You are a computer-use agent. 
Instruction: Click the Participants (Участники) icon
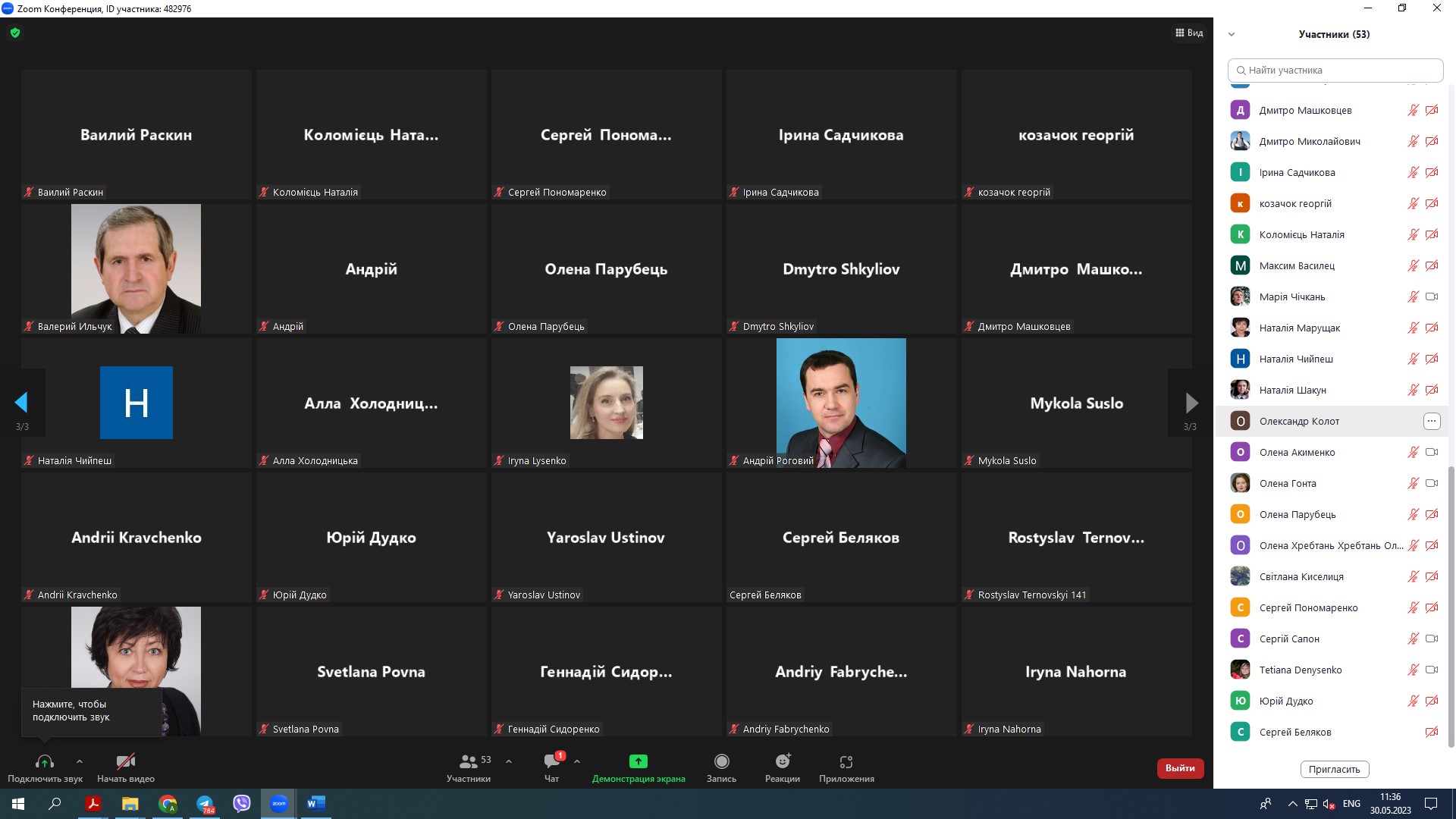[468, 761]
